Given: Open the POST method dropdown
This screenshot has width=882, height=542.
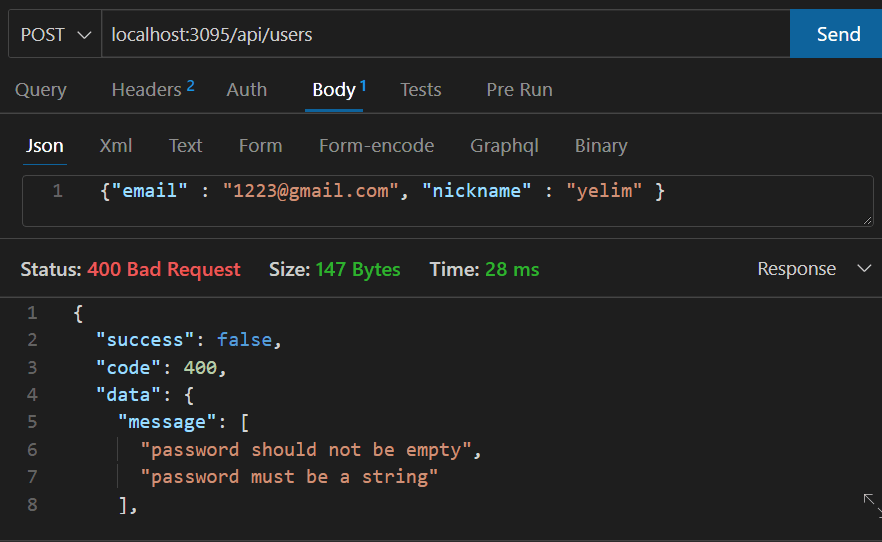Looking at the screenshot, I should point(55,34).
